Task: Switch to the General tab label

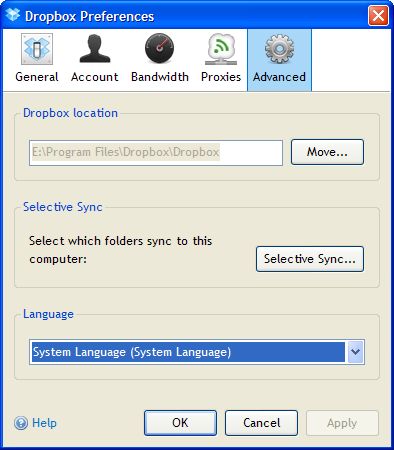Action: [x=37, y=77]
